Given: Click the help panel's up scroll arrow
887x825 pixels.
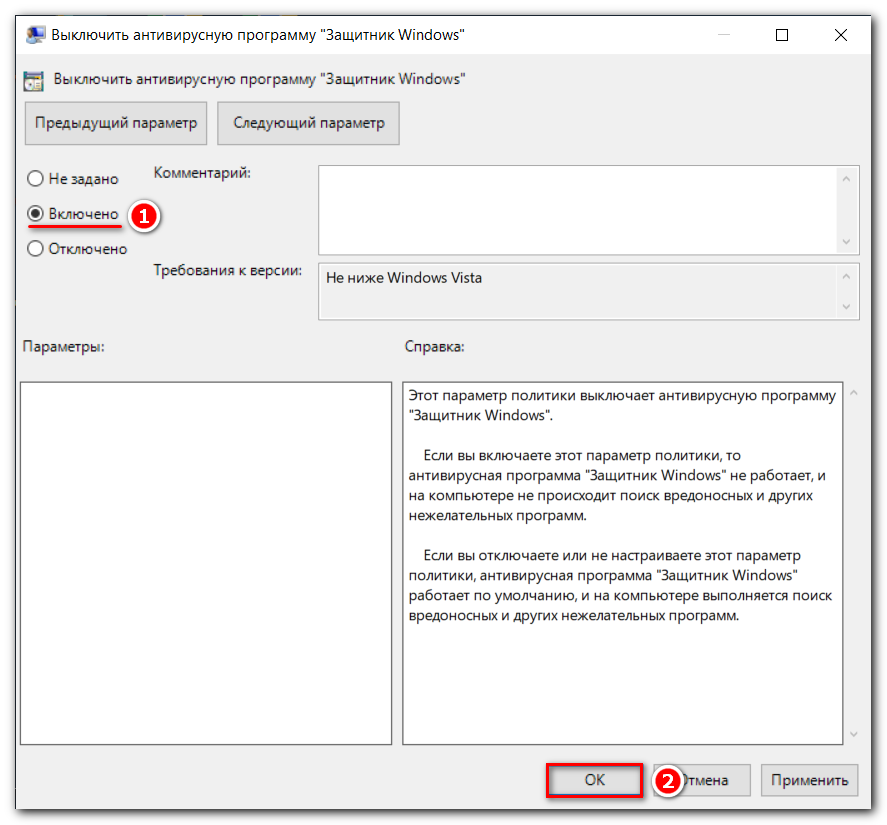Looking at the screenshot, I should point(854,393).
